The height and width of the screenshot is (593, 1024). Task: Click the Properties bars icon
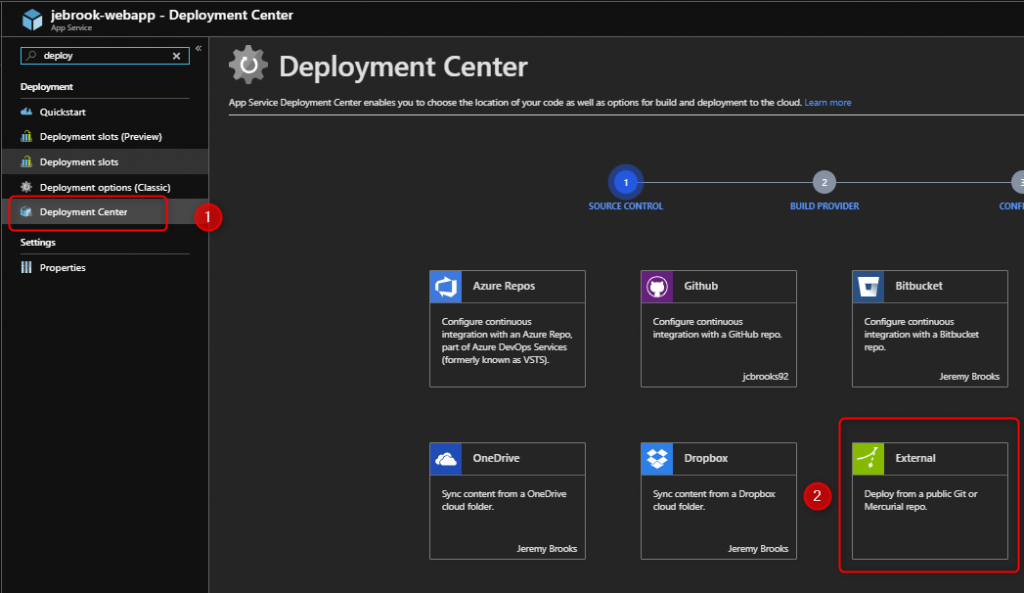coord(26,267)
